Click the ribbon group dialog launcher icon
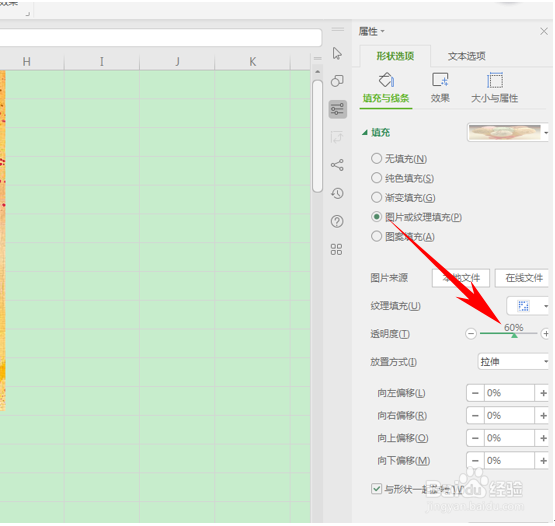Screen dimensions: 555x526 point(28,14)
